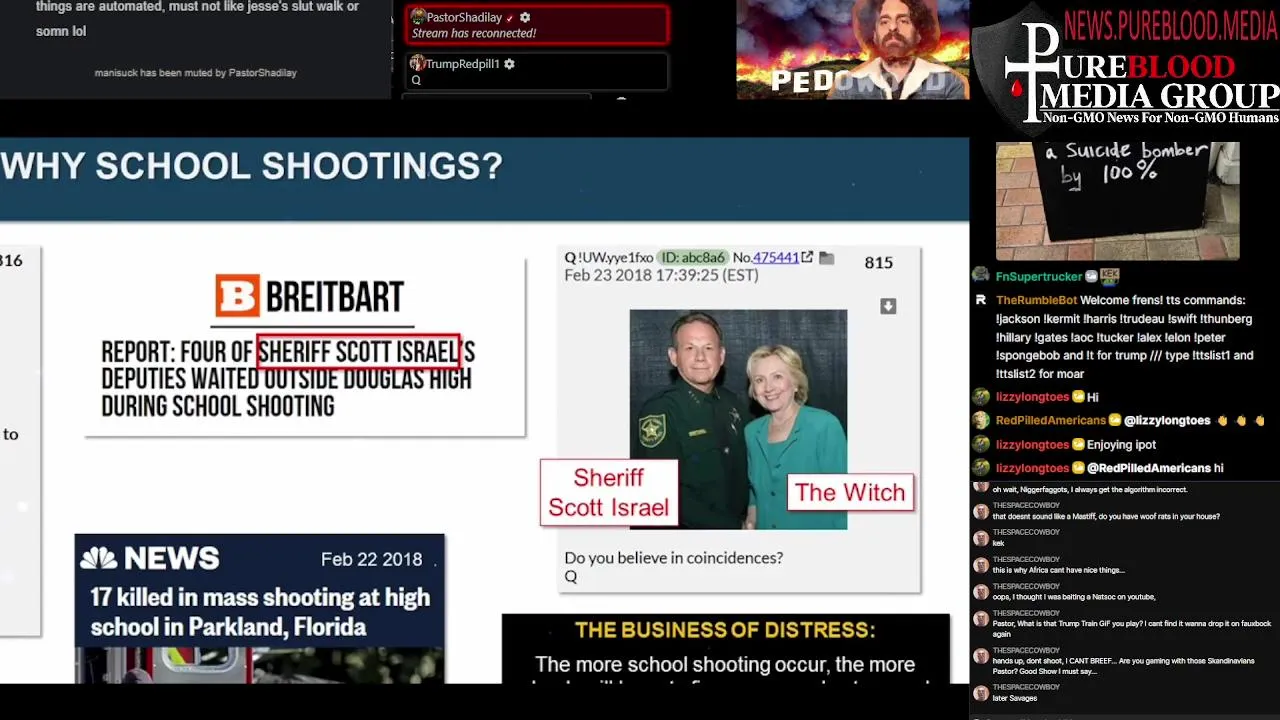The width and height of the screenshot is (1280, 720).
Task: Click the KEK badge next to FnSupertrucker
Action: tap(1110, 276)
